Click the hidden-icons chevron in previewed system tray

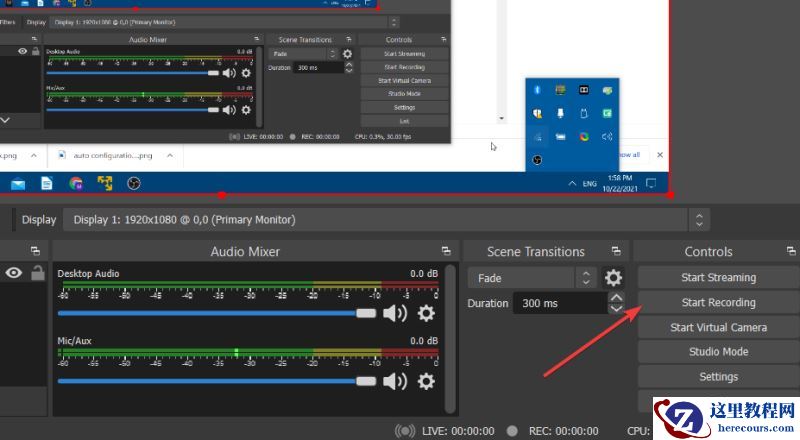(572, 183)
